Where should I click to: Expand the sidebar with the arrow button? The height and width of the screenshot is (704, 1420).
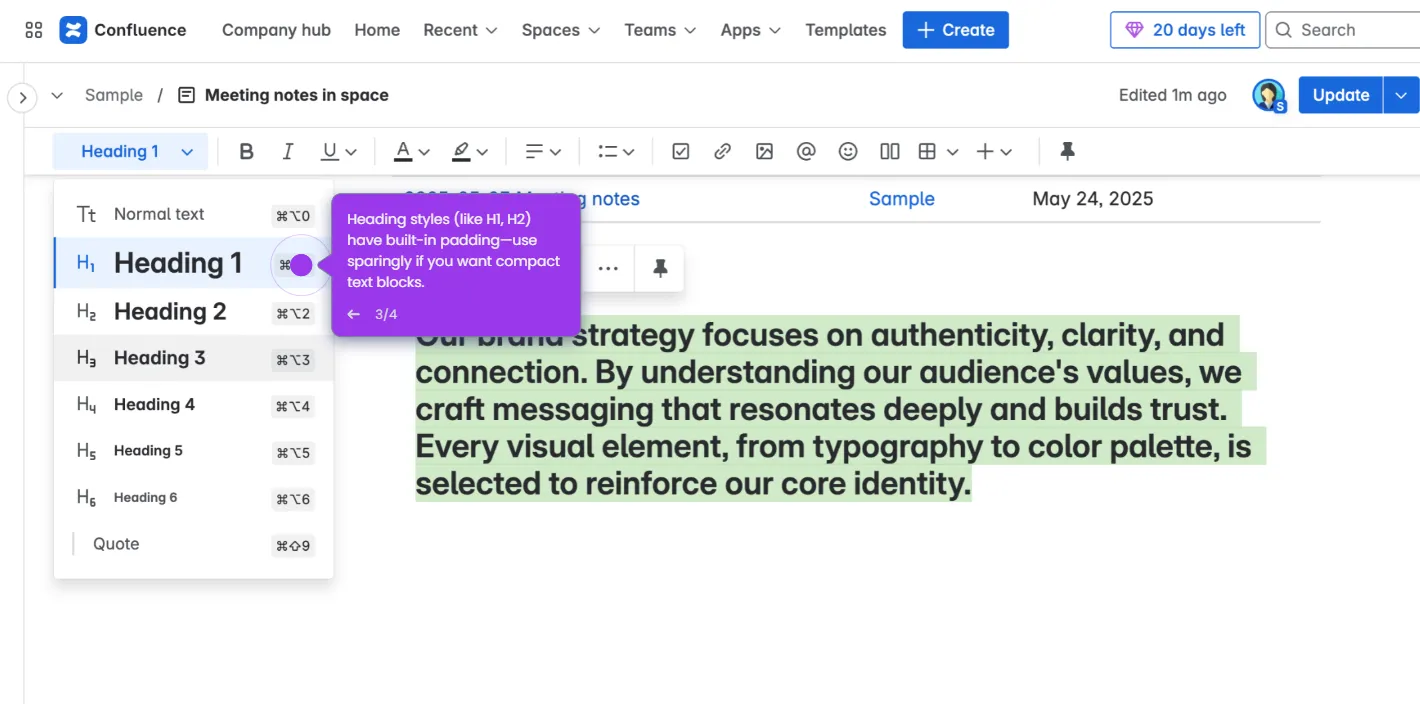[22, 98]
